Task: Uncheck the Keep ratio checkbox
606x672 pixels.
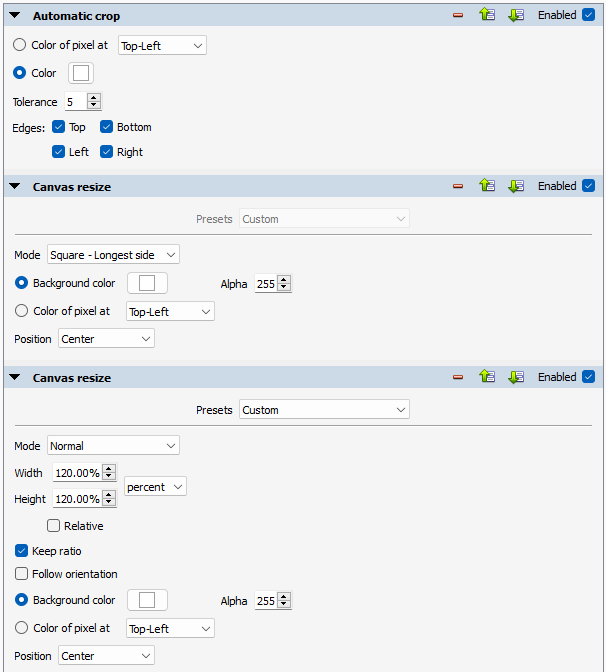Action: [x=21, y=551]
